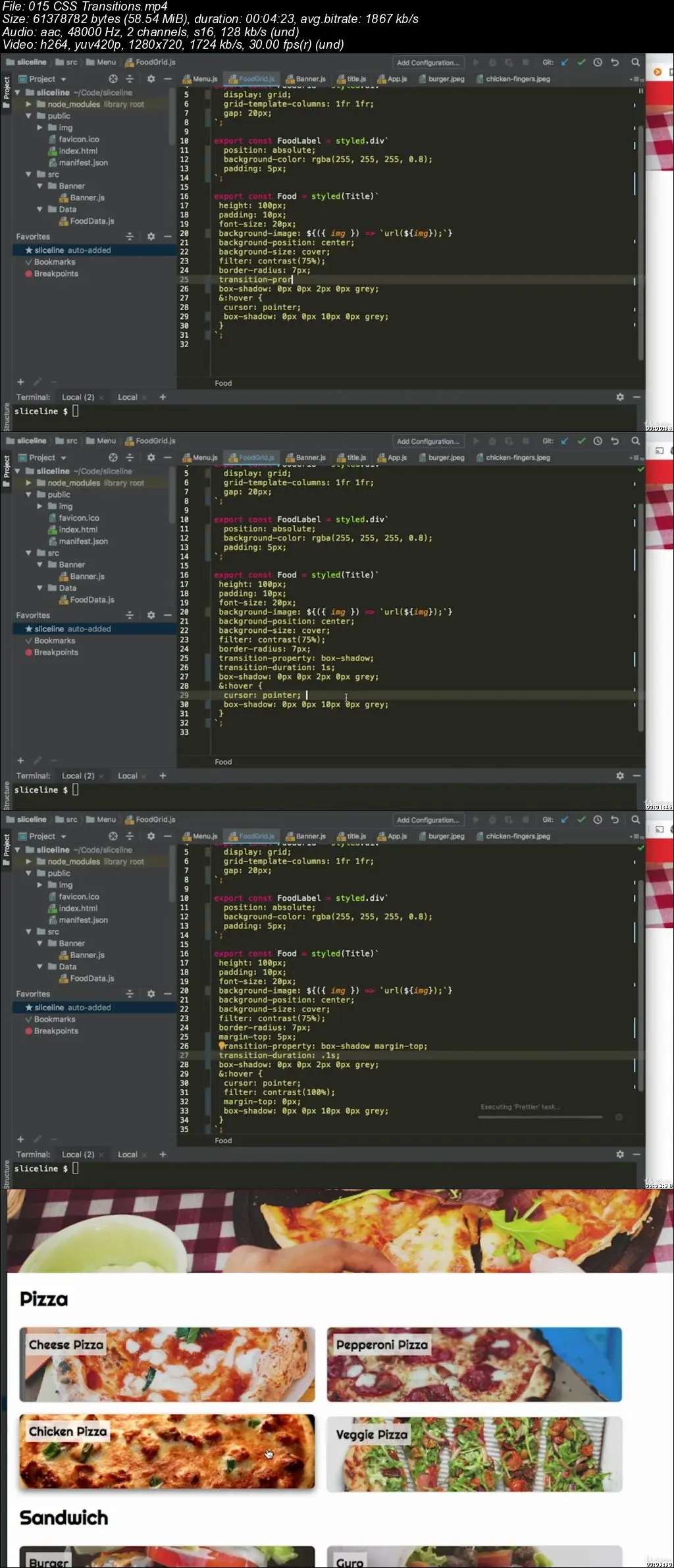Switch to Menu.js tab in top frame

(200, 79)
